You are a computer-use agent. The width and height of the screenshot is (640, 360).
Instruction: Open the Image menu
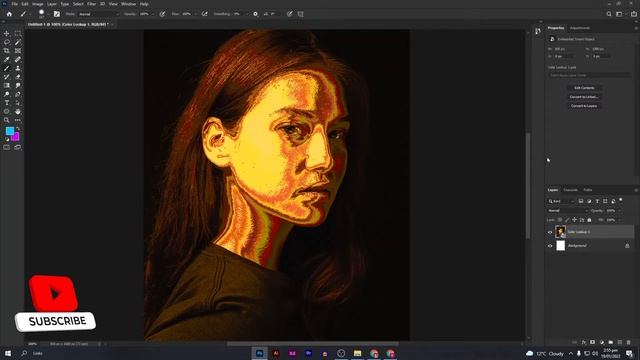38,4
